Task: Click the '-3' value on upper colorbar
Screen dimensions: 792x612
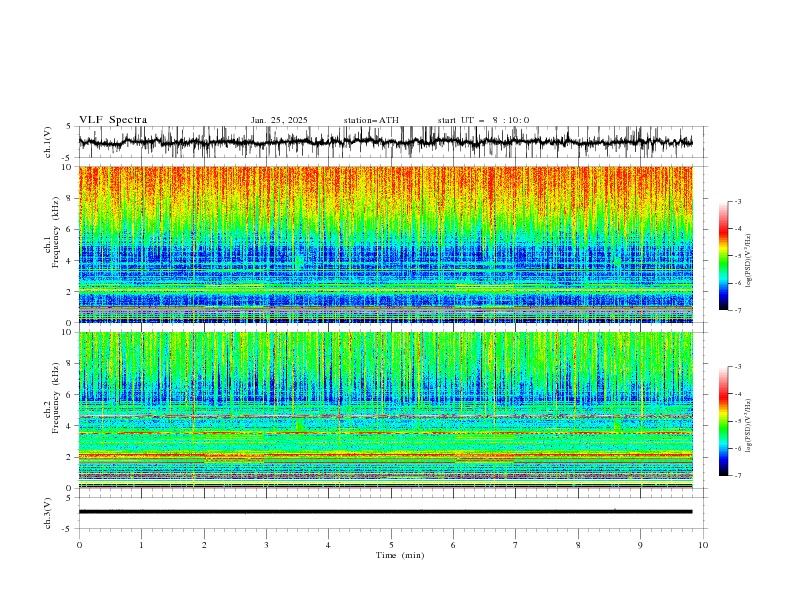Action: 737,201
